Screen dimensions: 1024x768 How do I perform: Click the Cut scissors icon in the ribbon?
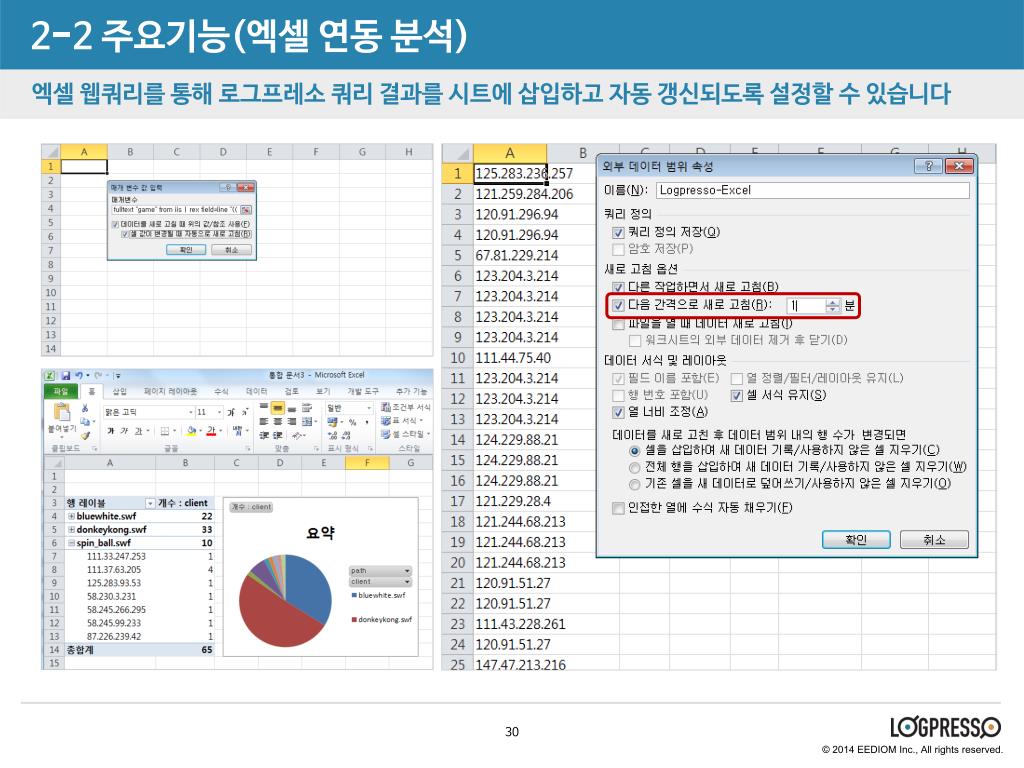coord(85,408)
